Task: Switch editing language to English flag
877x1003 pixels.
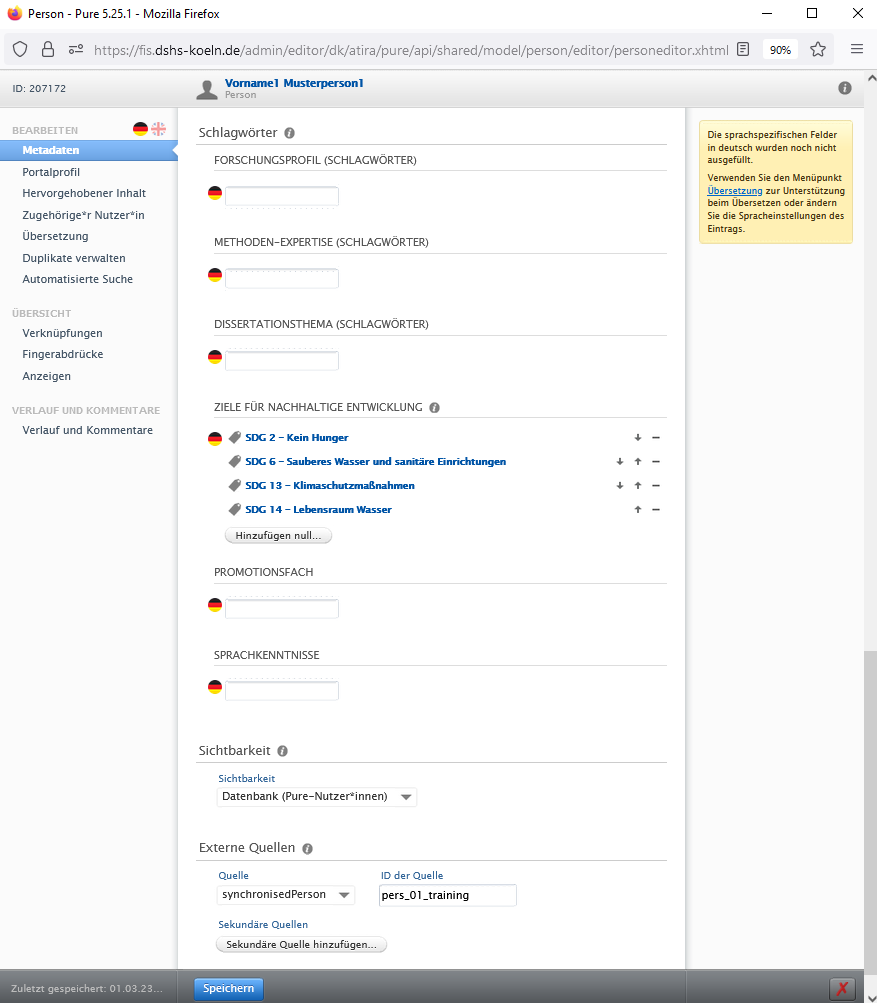Action: 158,129
